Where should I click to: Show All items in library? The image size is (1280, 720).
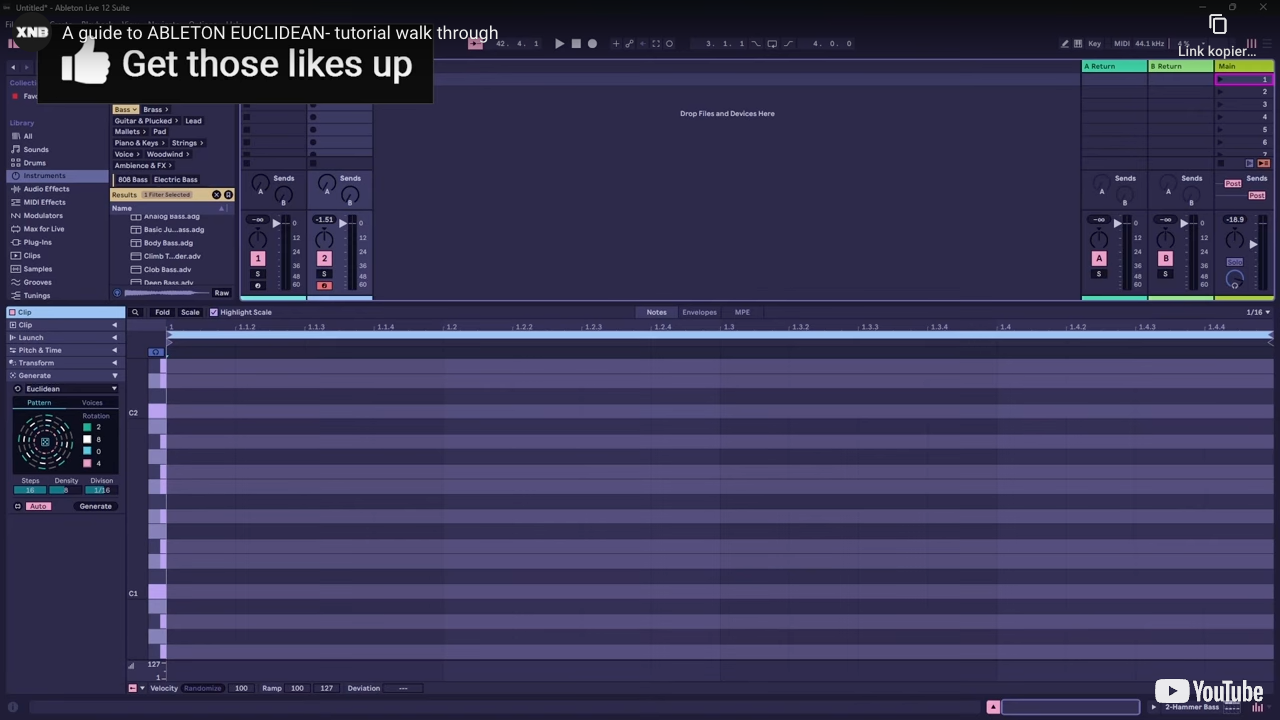click(28, 136)
